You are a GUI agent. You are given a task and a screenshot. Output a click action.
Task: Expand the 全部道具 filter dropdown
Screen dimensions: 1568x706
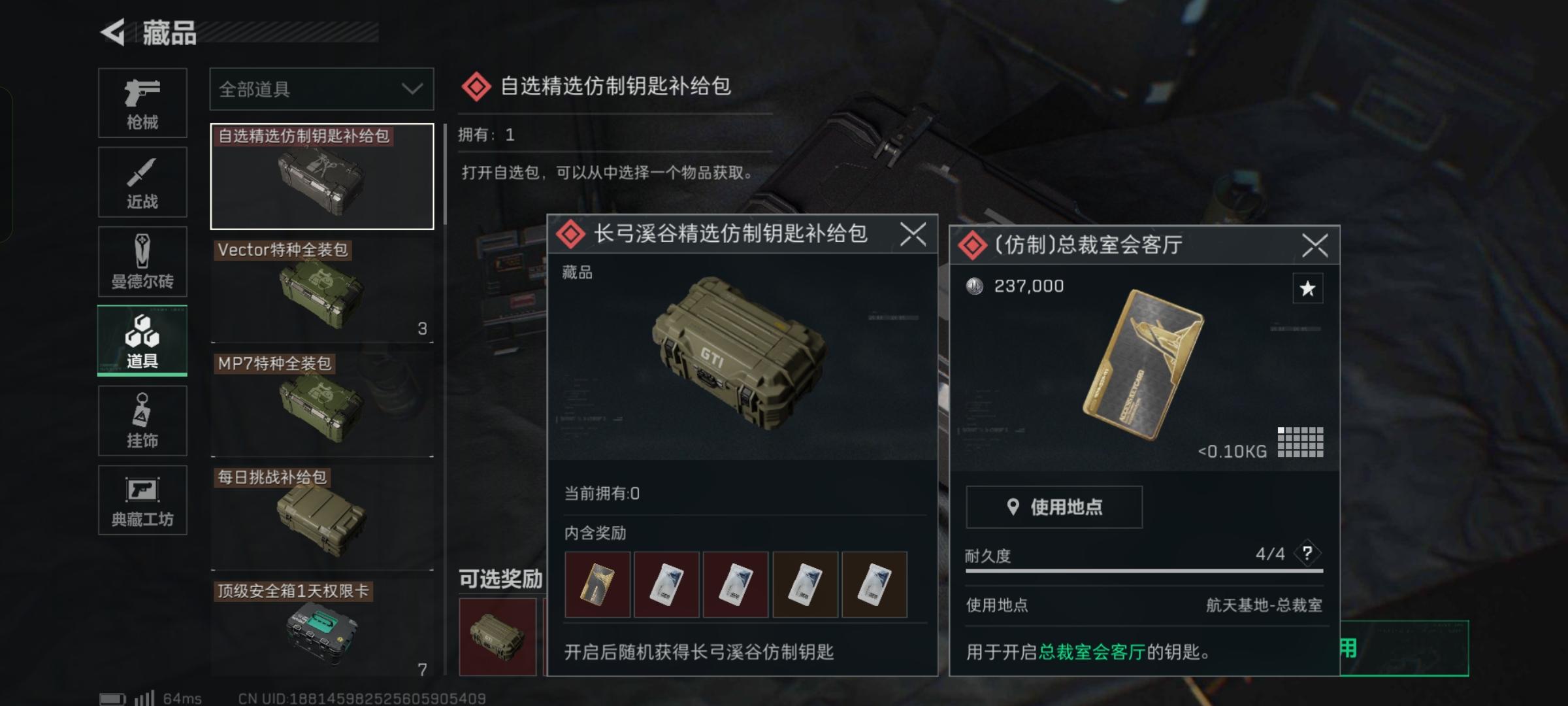[321, 89]
